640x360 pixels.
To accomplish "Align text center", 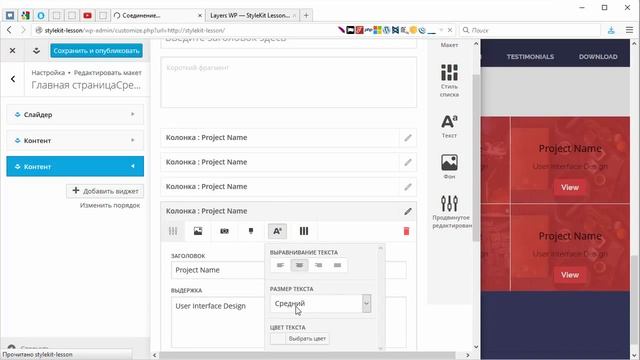I will tap(299, 265).
